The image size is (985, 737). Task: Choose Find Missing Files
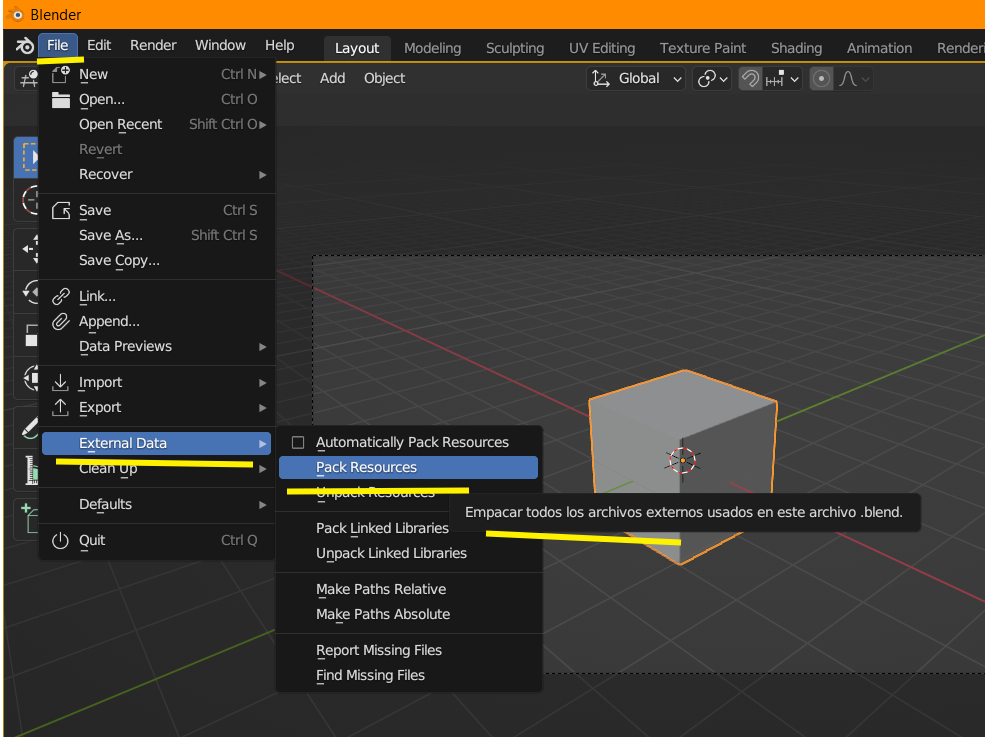(x=370, y=675)
